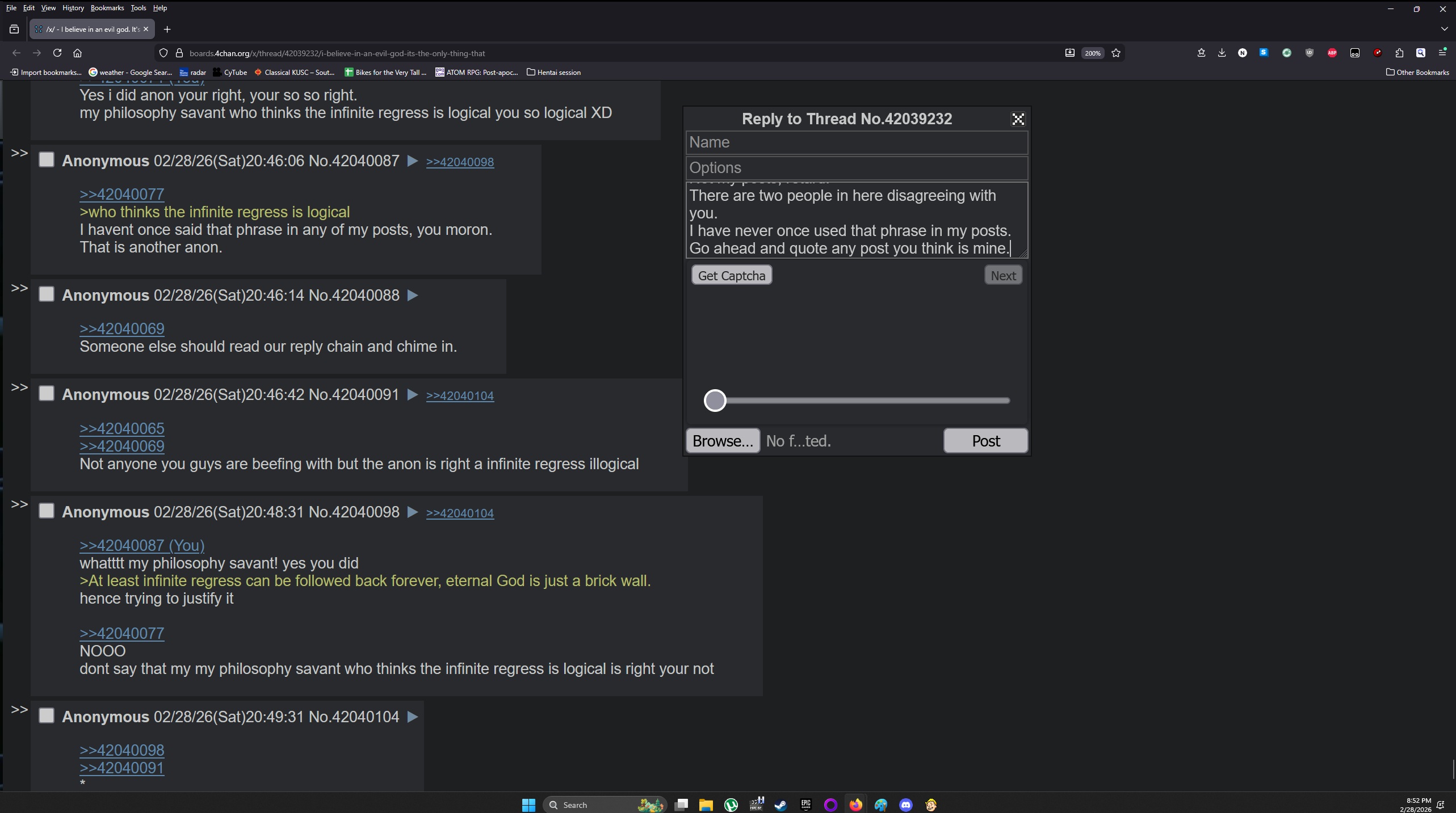Open the Firefox hamburger application menu
The width and height of the screenshot is (1456, 813).
tap(1442, 53)
